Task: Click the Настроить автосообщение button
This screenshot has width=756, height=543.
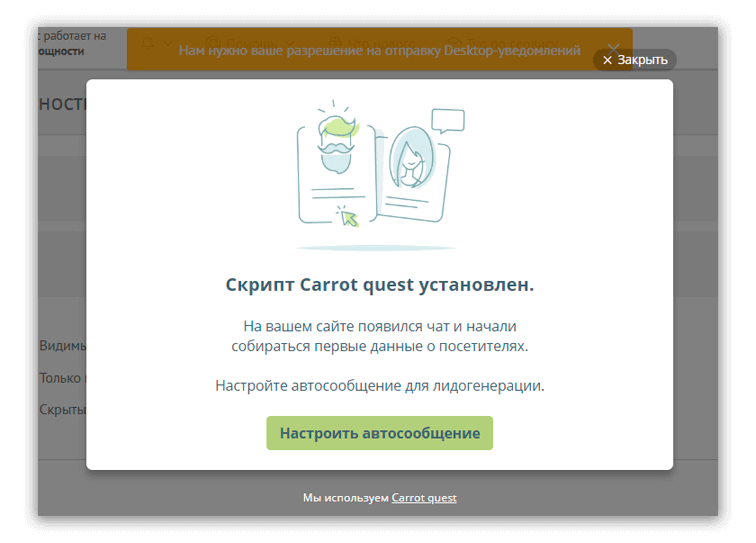Action: [379, 433]
